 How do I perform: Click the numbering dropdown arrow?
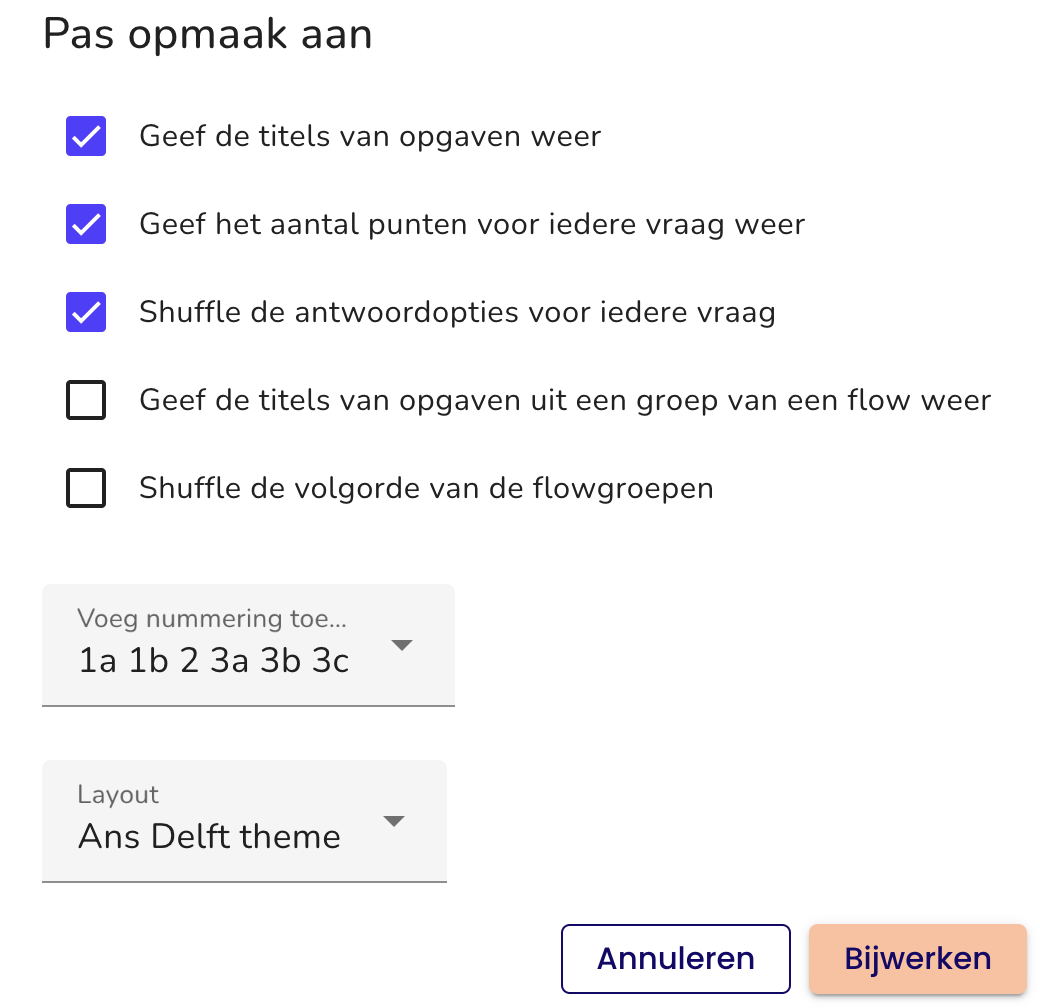click(403, 645)
